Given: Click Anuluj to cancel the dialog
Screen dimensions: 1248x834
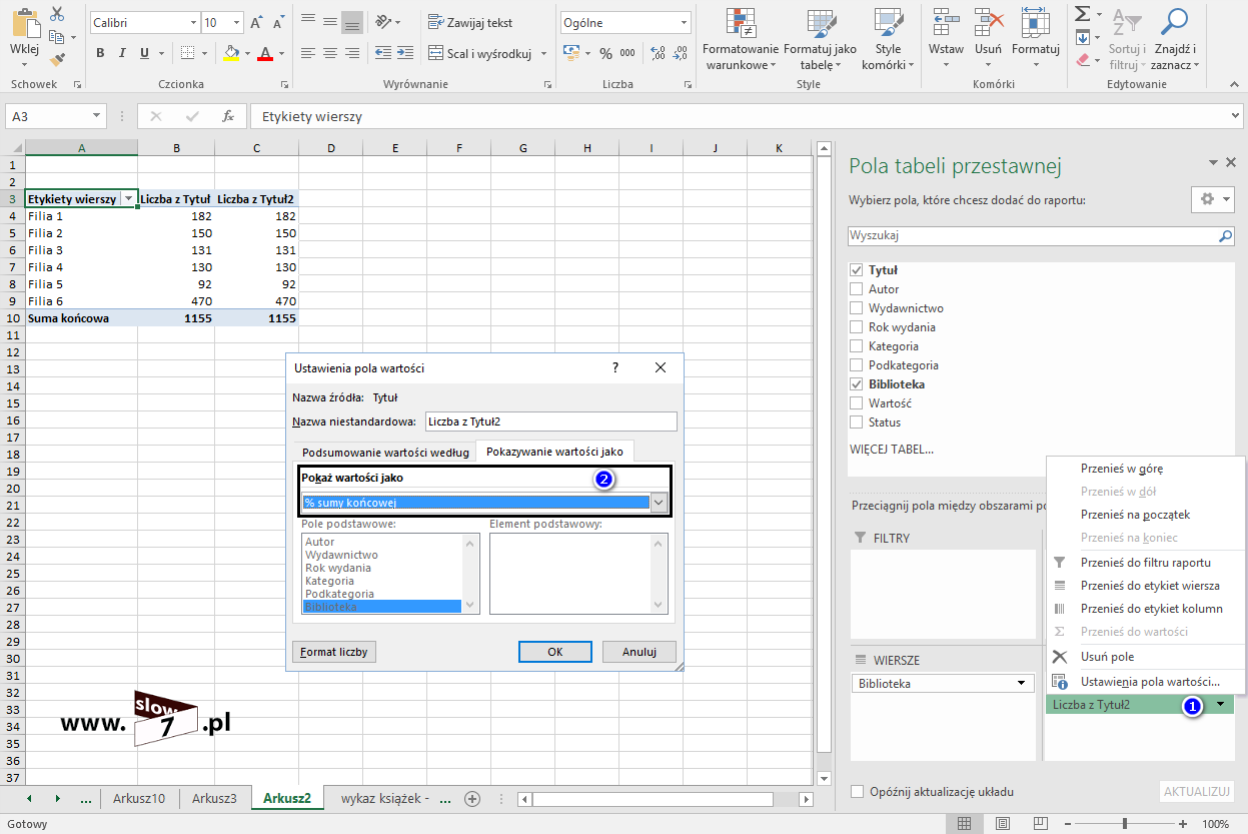Looking at the screenshot, I should 639,651.
